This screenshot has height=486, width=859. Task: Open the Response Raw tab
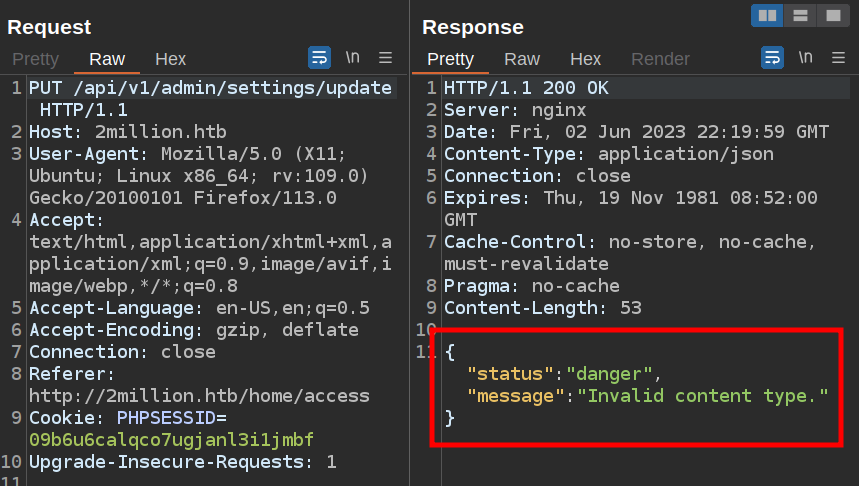pos(522,59)
